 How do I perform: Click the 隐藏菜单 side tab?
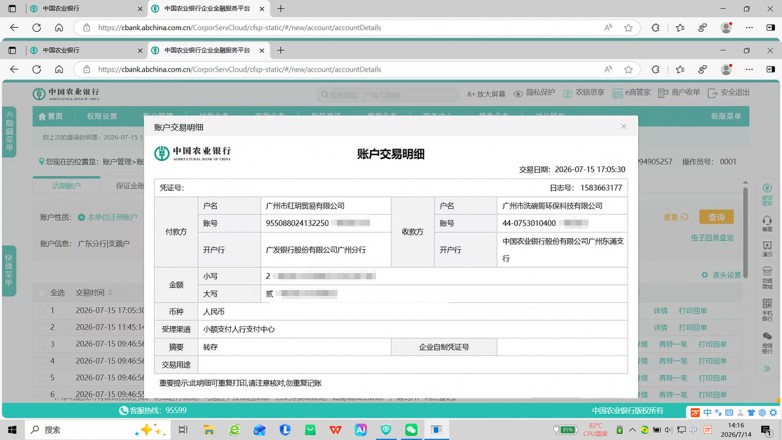coord(9,132)
